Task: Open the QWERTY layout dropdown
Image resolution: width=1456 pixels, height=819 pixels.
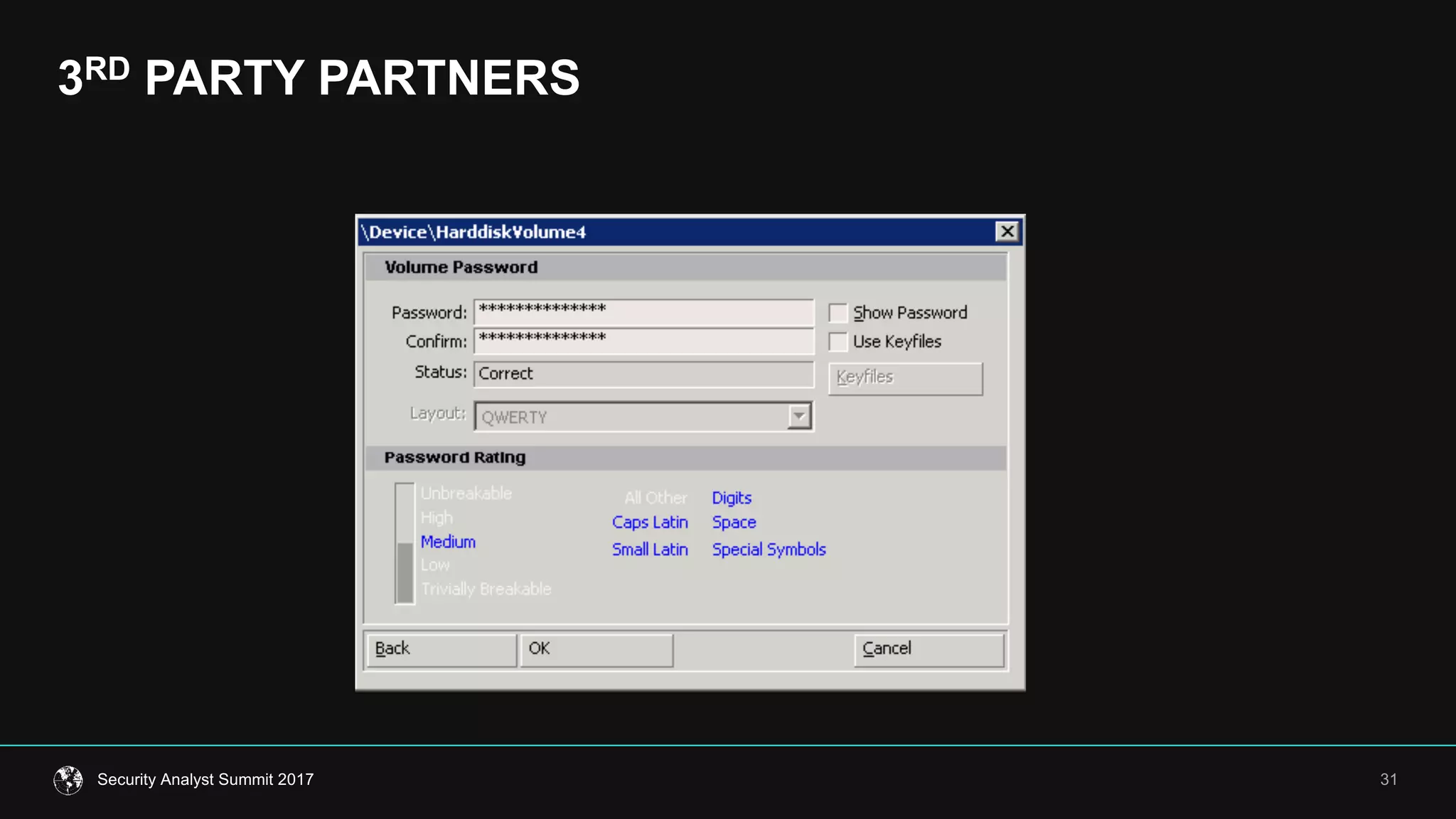Action: coord(799,417)
